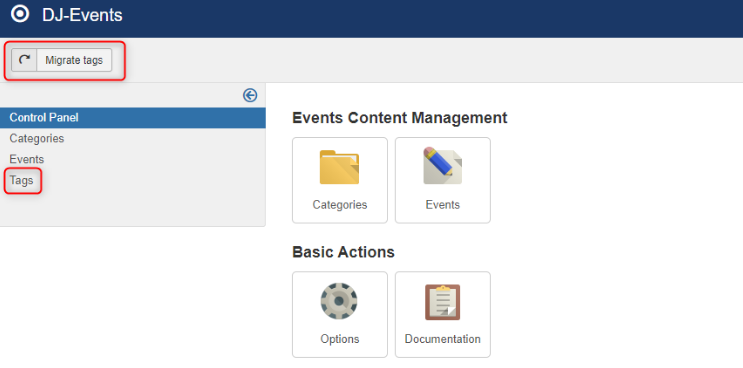Open Events from the sidebar menu

coord(27,159)
